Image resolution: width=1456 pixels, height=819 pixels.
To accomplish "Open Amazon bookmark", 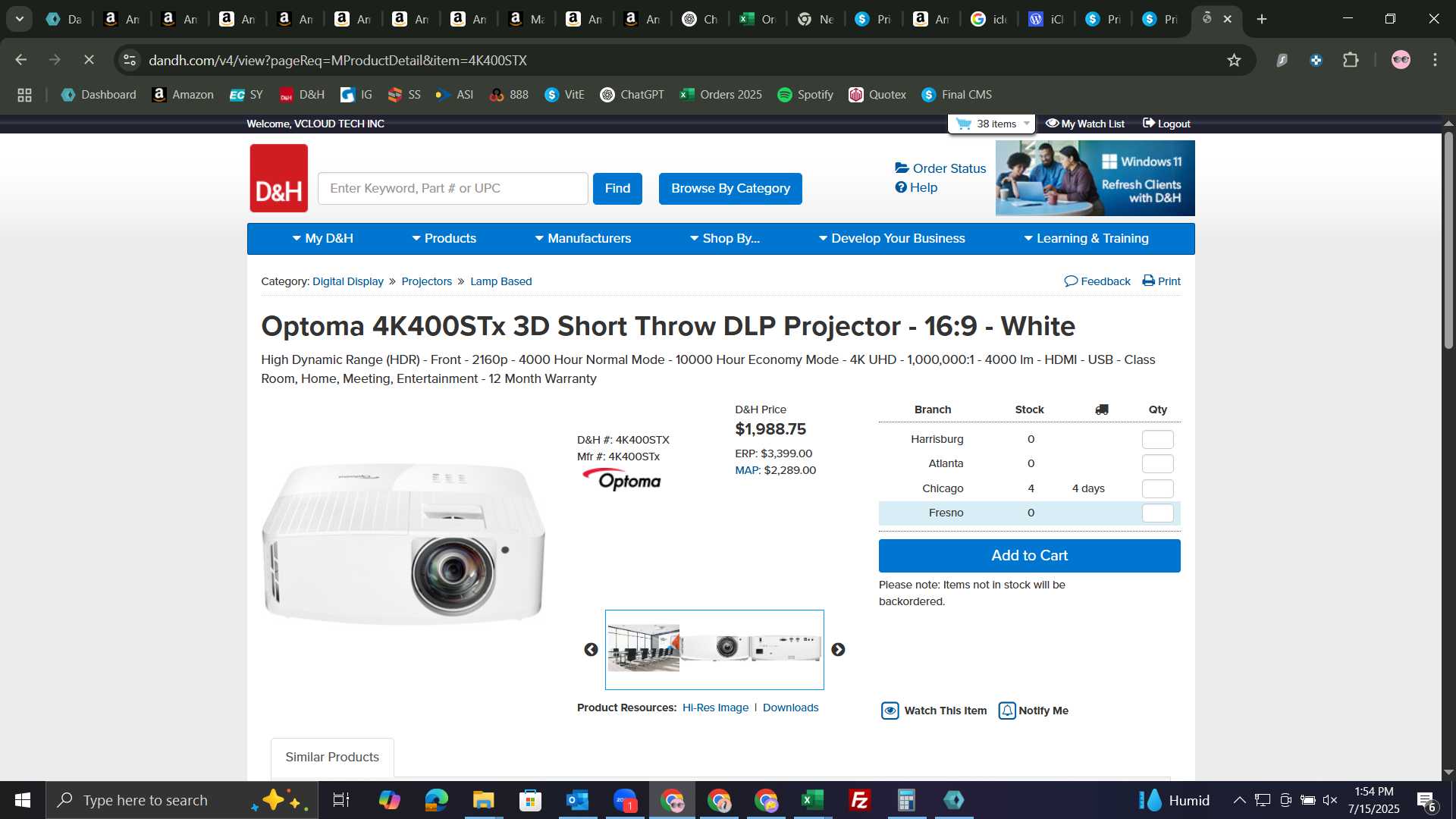I will (183, 95).
